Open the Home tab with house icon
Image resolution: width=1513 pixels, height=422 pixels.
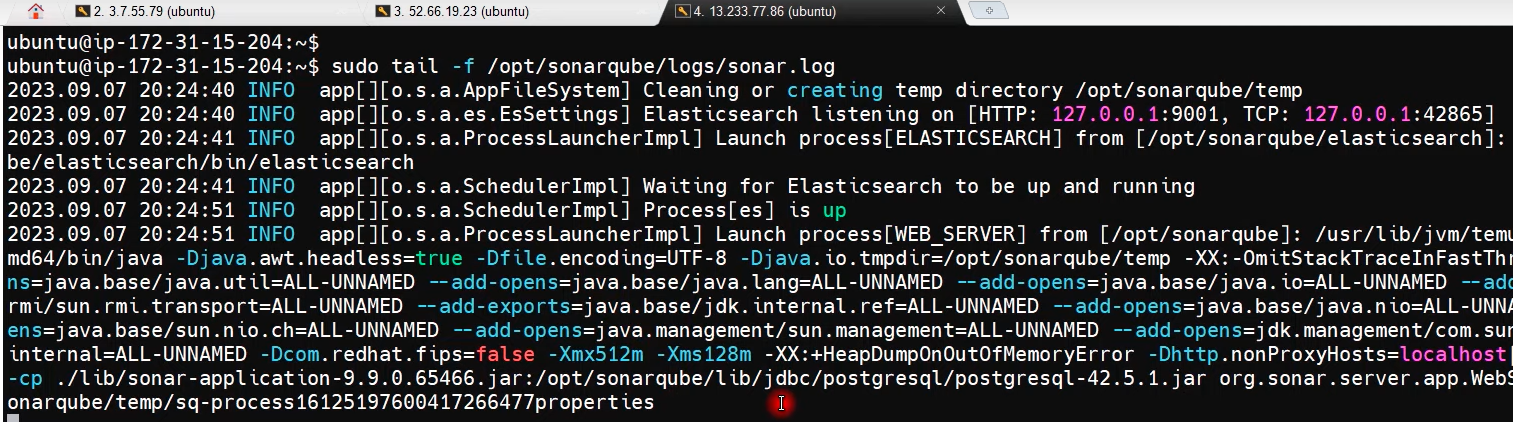coord(36,12)
